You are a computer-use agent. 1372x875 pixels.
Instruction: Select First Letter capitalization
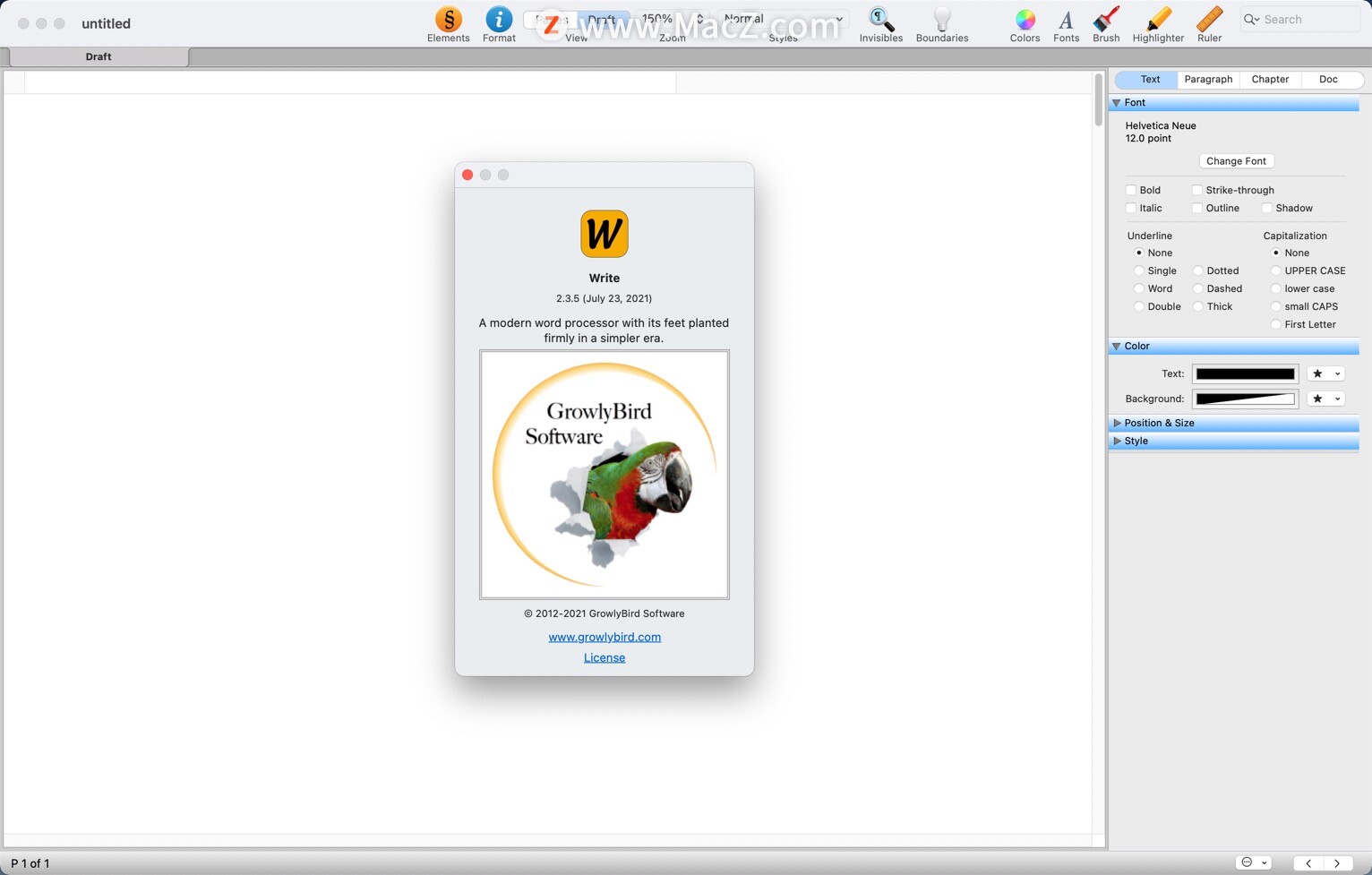[1275, 324]
